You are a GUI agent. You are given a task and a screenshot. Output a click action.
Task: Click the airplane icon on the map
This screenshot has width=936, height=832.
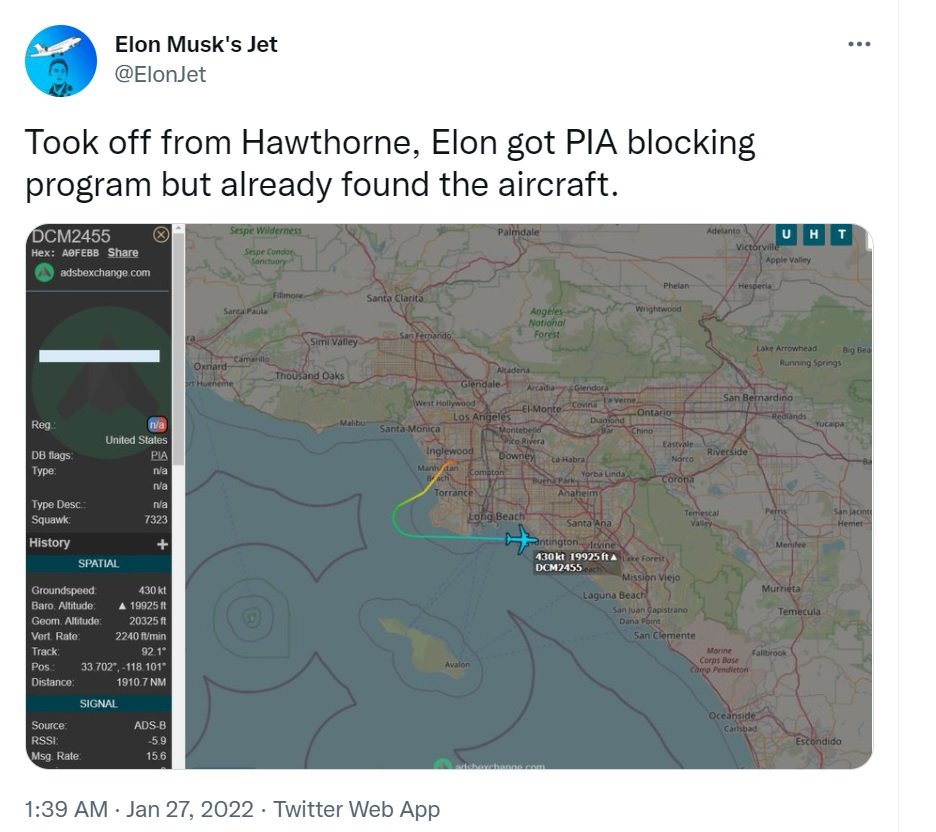pyautogui.click(x=520, y=540)
